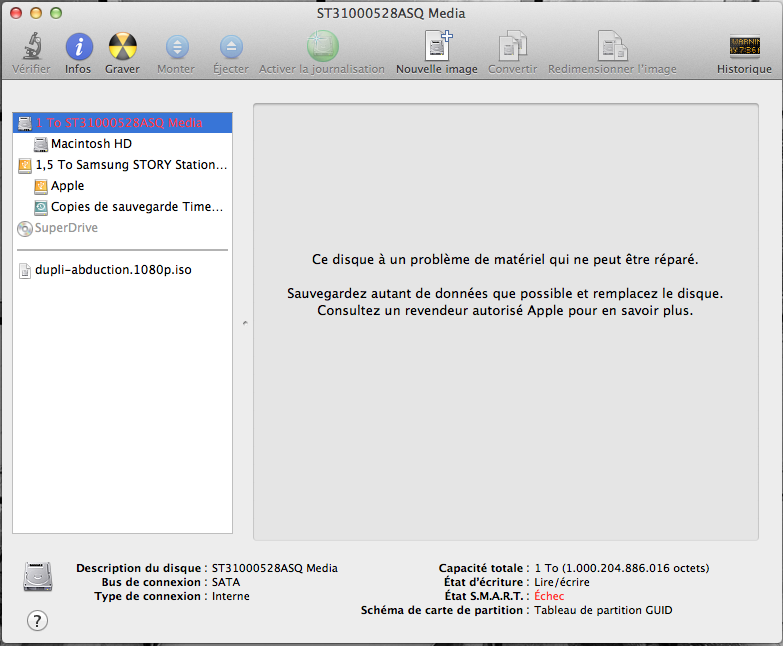783x646 pixels.
Task: Select the SuperDrive entry
Action: tap(122, 228)
